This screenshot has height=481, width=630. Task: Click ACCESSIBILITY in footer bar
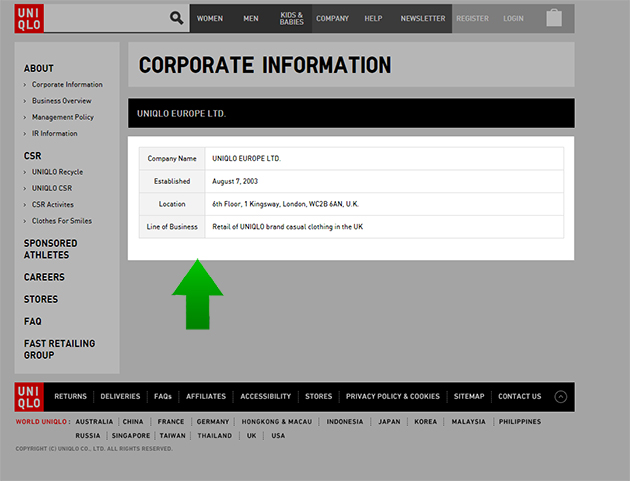point(266,397)
